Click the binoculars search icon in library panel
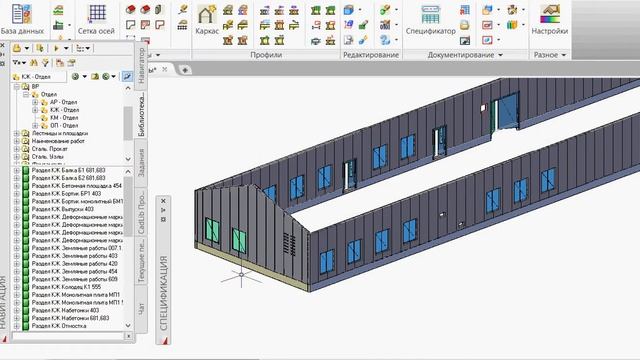 point(34,63)
